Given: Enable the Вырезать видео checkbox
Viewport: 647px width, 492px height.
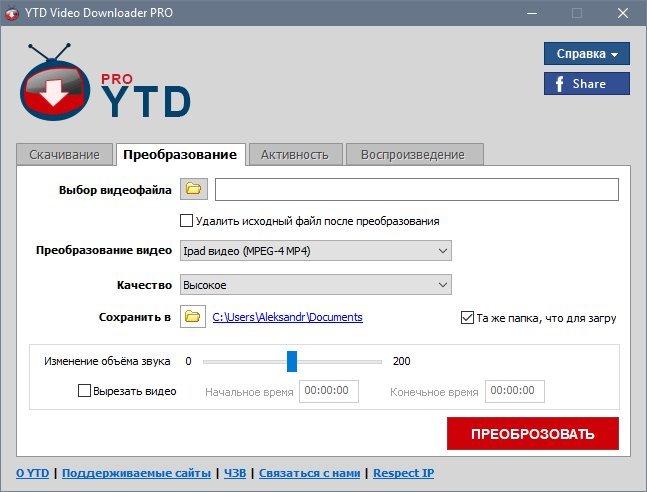Looking at the screenshot, I should [x=84, y=390].
